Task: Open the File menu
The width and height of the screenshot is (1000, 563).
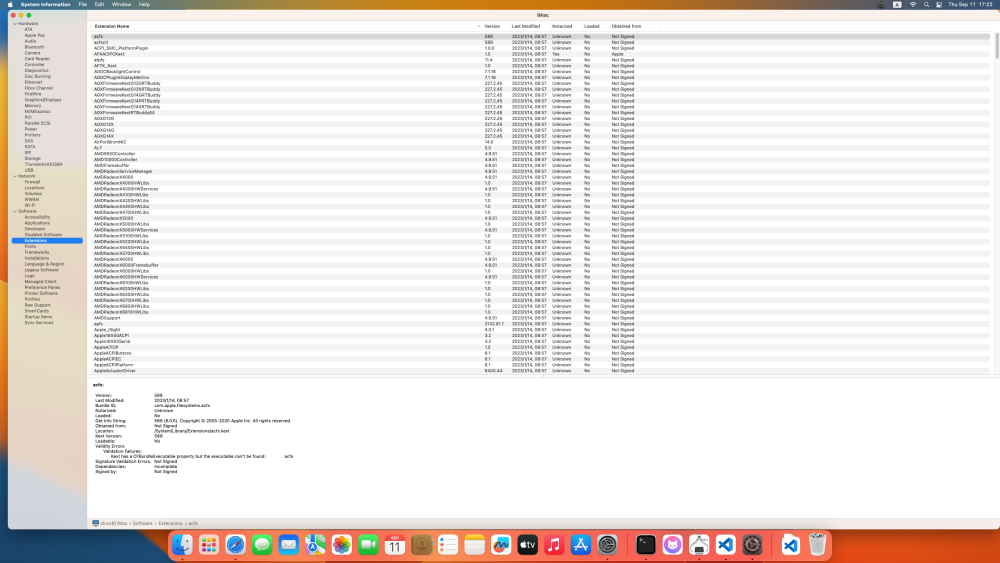Action: (x=83, y=4)
